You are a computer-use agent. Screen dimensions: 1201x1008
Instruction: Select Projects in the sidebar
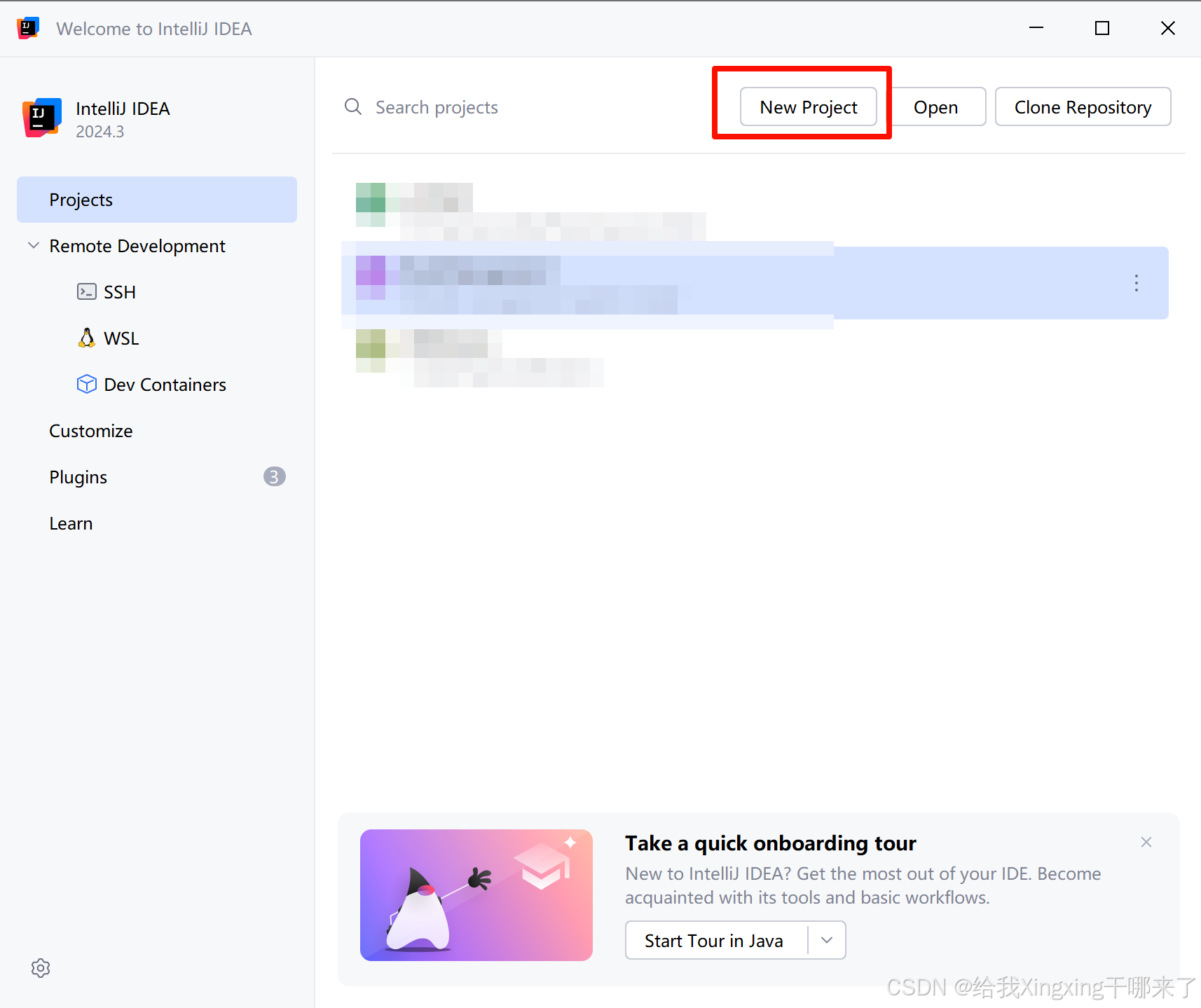click(x=157, y=200)
